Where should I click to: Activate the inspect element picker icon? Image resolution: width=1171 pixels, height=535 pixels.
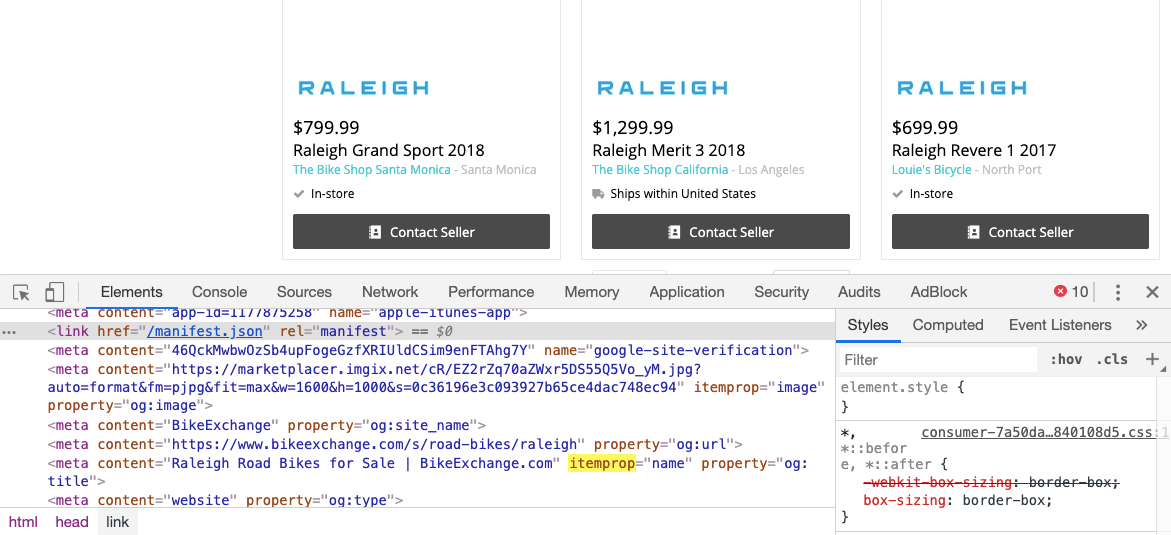pos(22,292)
